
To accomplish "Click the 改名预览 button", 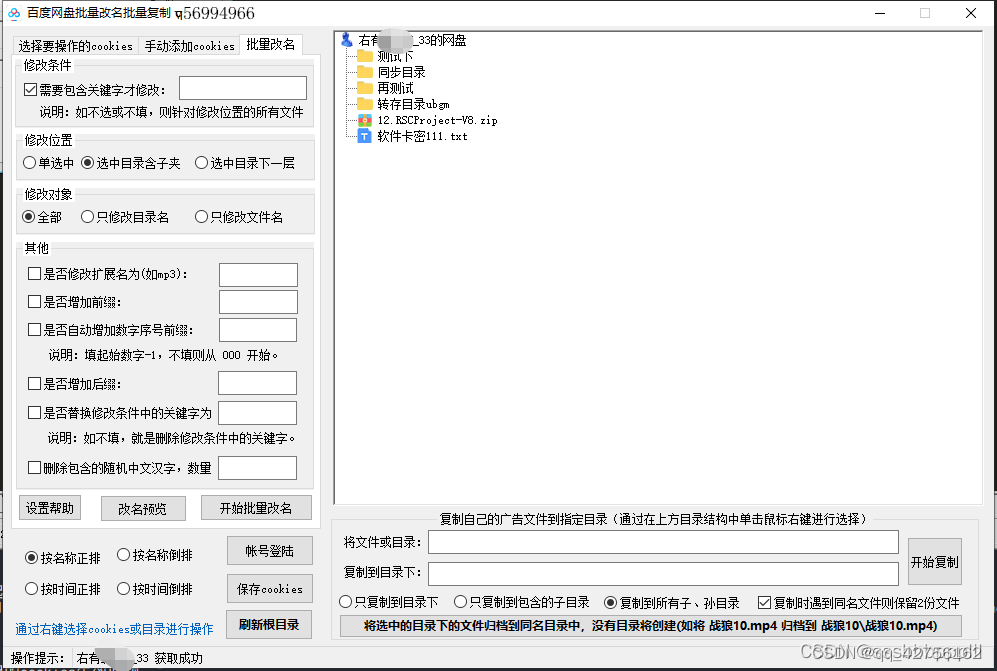I will pos(143,508).
